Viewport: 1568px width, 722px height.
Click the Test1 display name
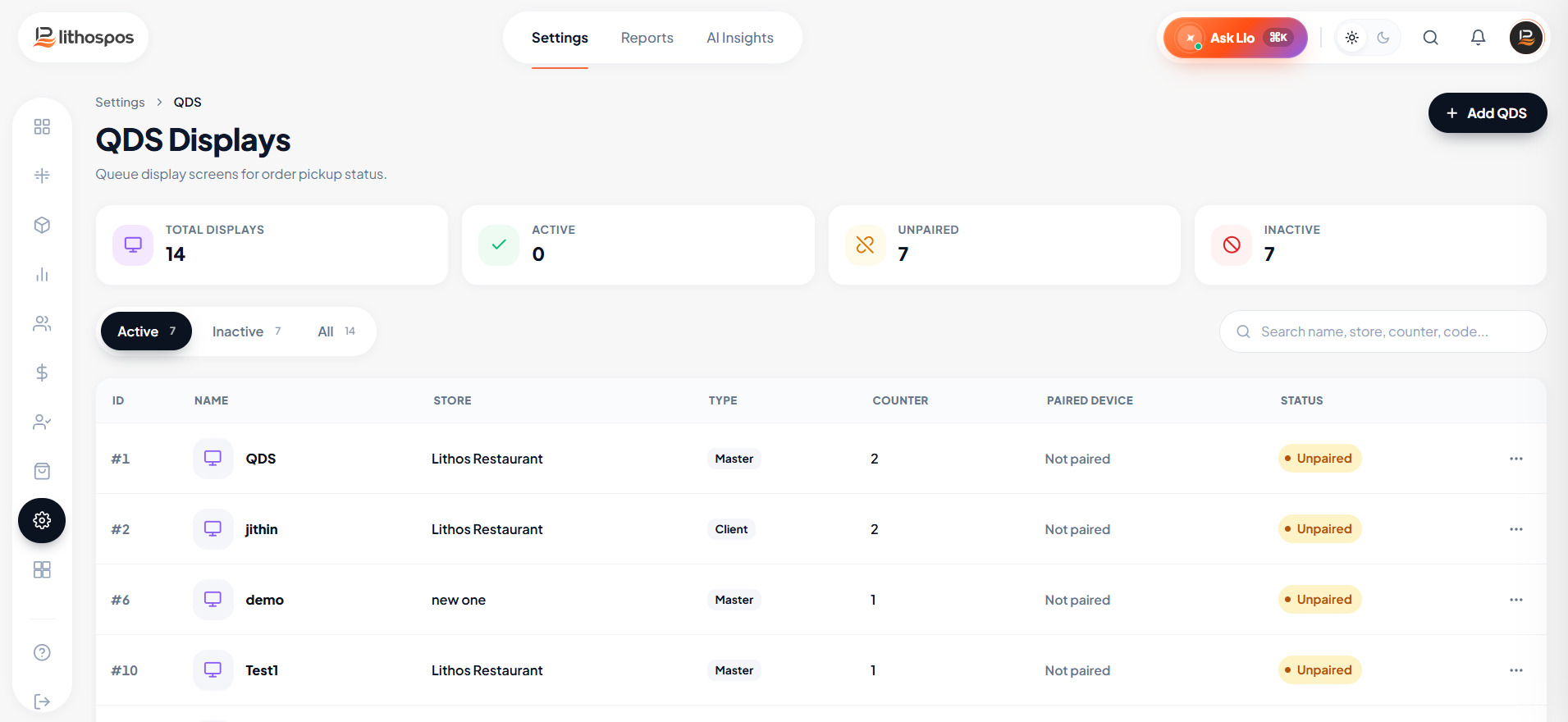[x=262, y=670]
